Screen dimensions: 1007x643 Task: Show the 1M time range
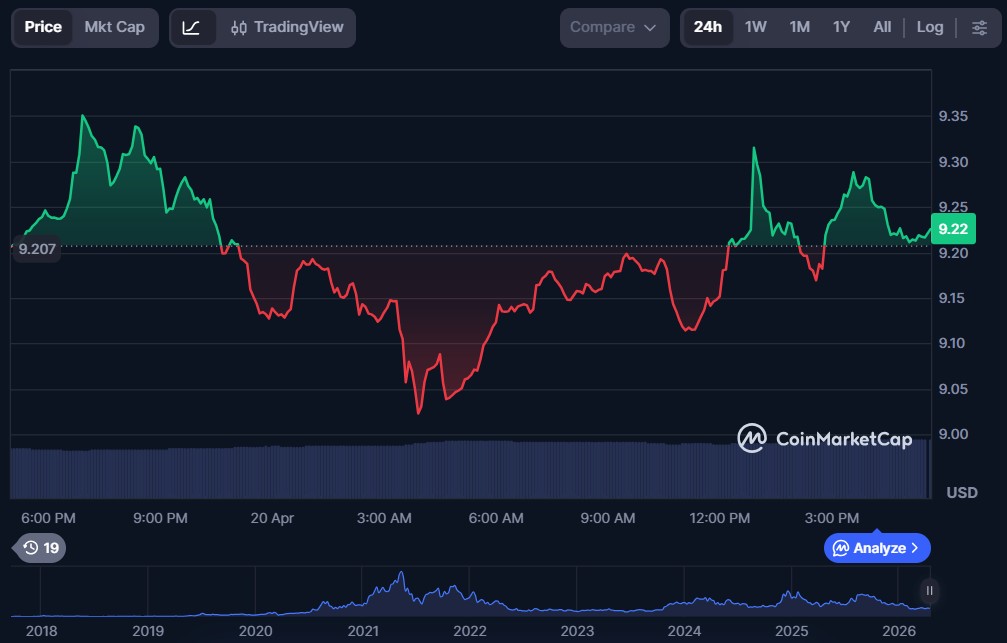799,27
